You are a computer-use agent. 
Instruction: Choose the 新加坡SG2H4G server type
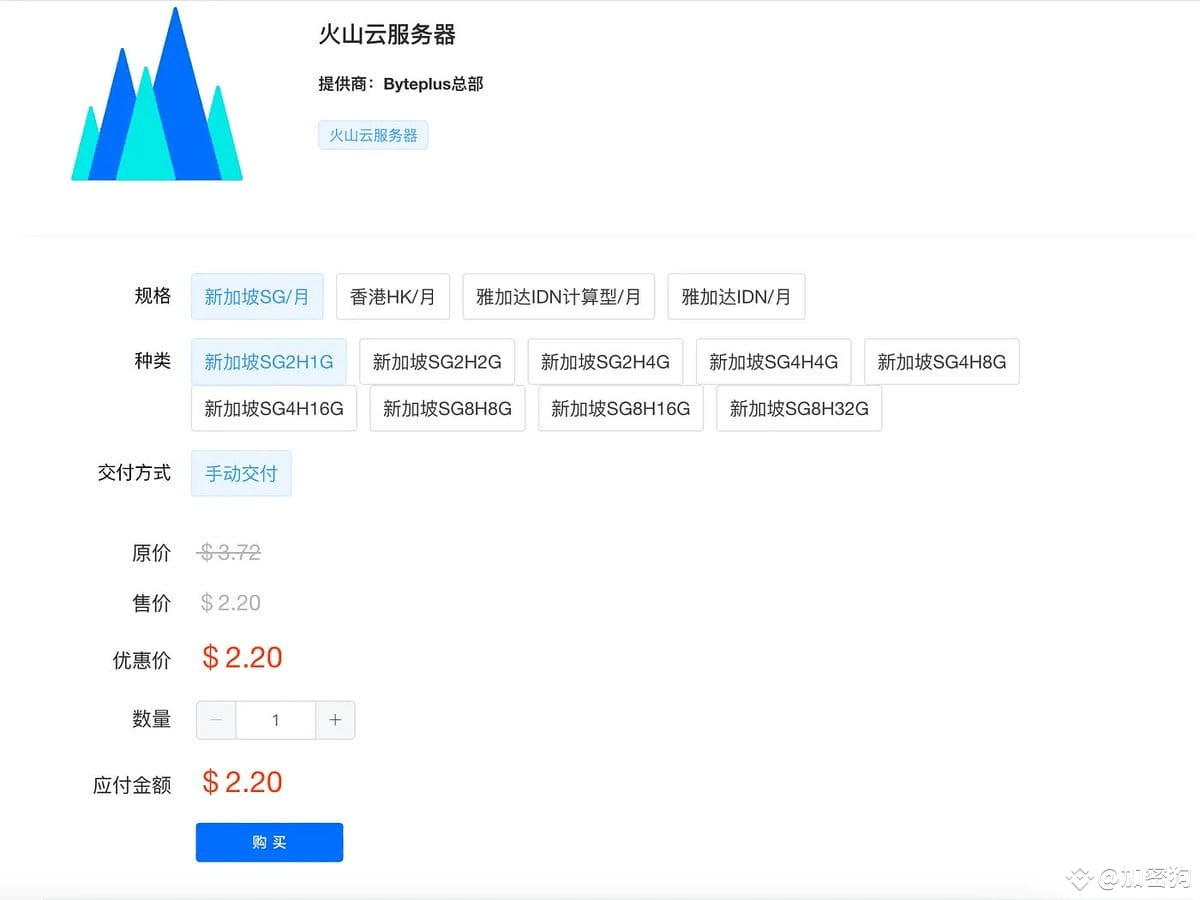pyautogui.click(x=605, y=361)
